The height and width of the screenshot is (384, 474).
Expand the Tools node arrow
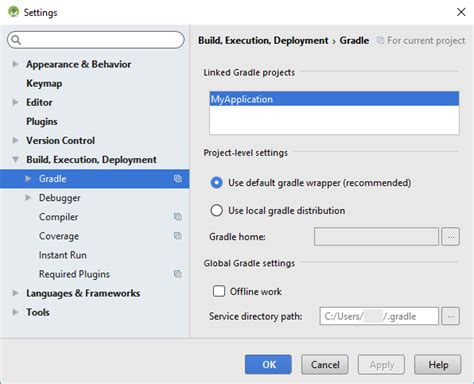pyautogui.click(x=15, y=312)
